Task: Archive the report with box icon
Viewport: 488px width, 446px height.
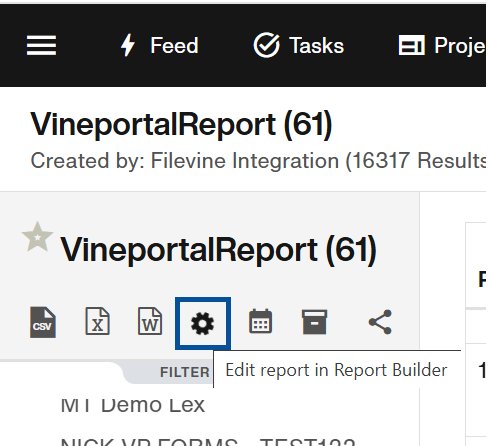Action: [314, 322]
